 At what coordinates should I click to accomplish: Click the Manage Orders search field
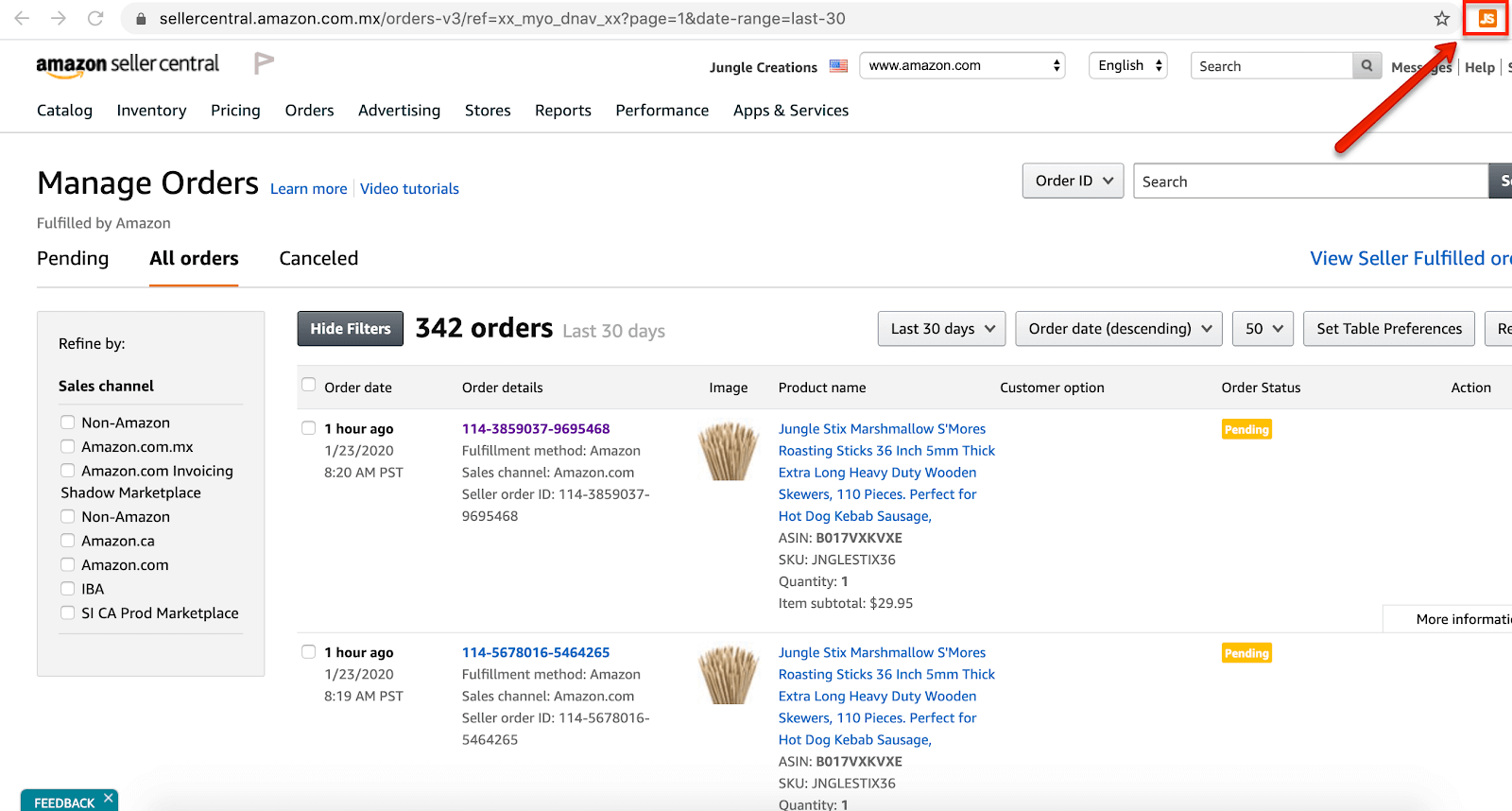(x=1311, y=181)
